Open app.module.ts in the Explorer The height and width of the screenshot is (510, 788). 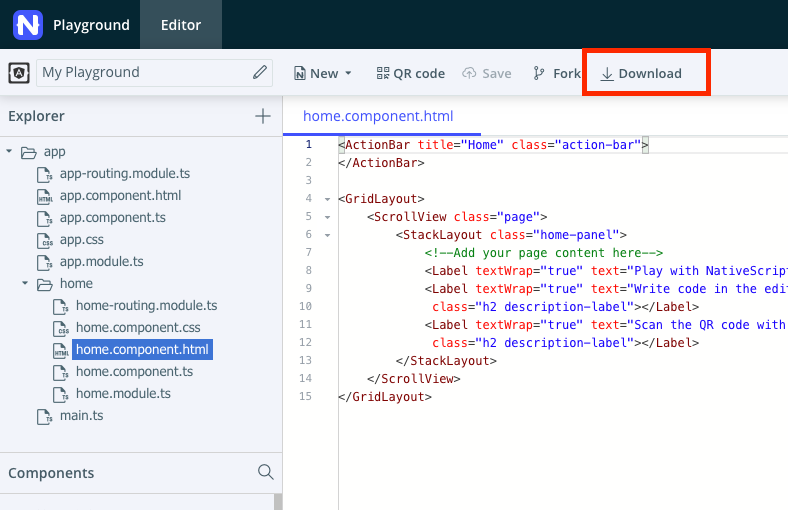click(x=101, y=262)
